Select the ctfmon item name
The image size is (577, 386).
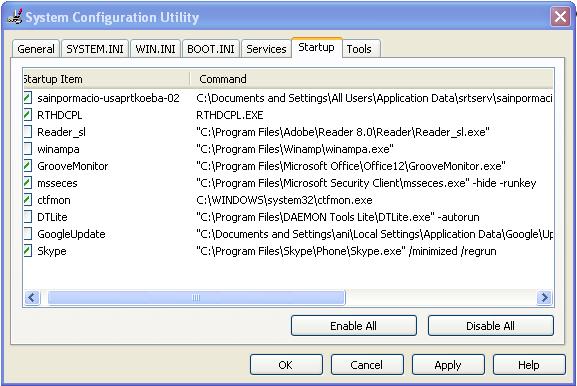[54, 200]
